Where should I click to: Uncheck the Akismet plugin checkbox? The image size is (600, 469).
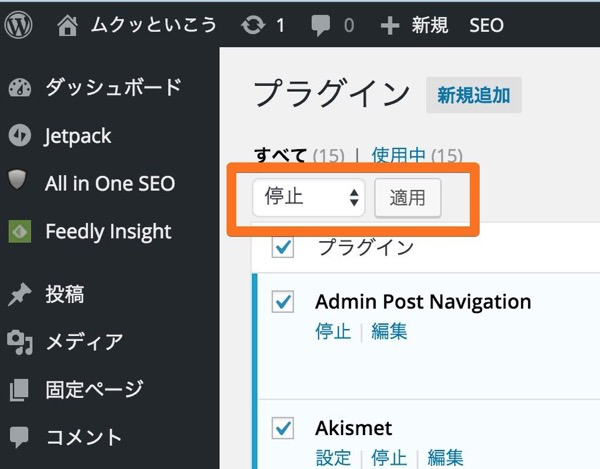tap(283, 428)
